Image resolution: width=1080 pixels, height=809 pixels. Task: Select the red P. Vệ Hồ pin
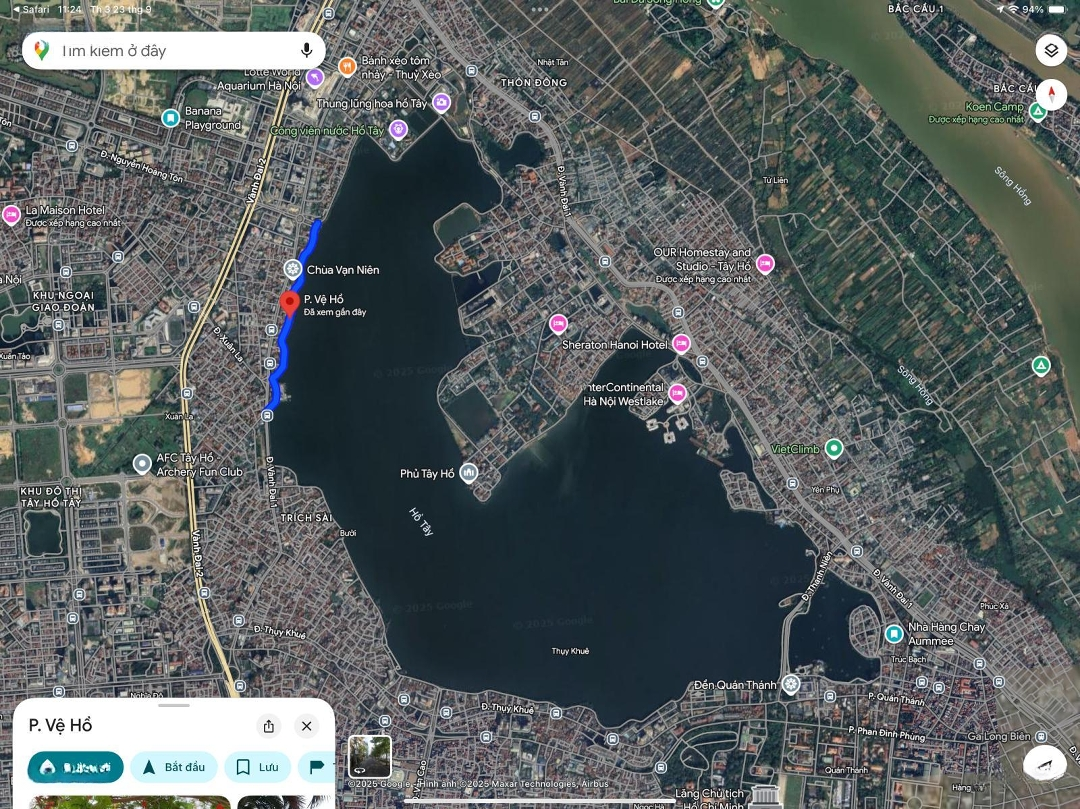(290, 304)
